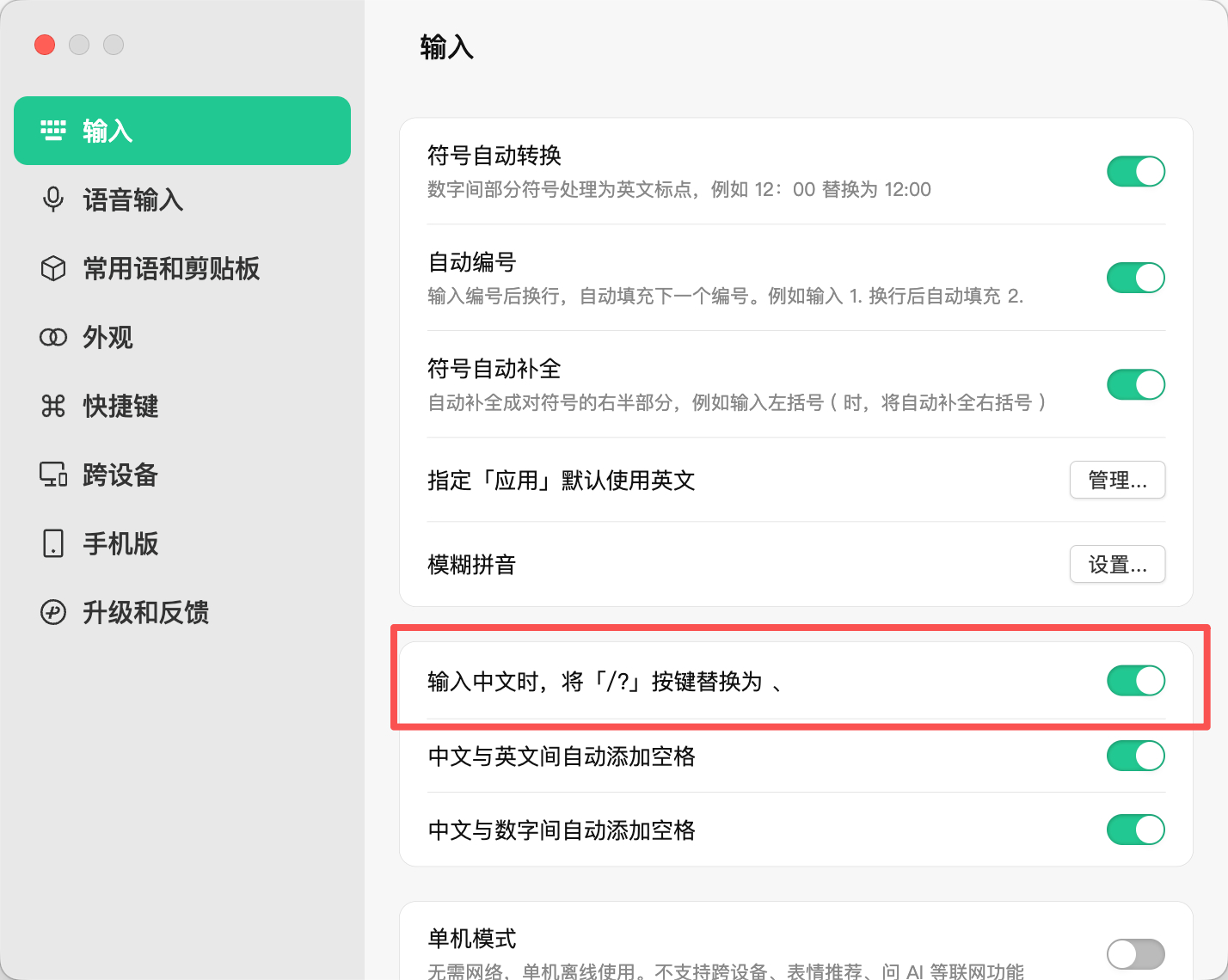Disable 符号自动转换 switch

[x=1136, y=171]
